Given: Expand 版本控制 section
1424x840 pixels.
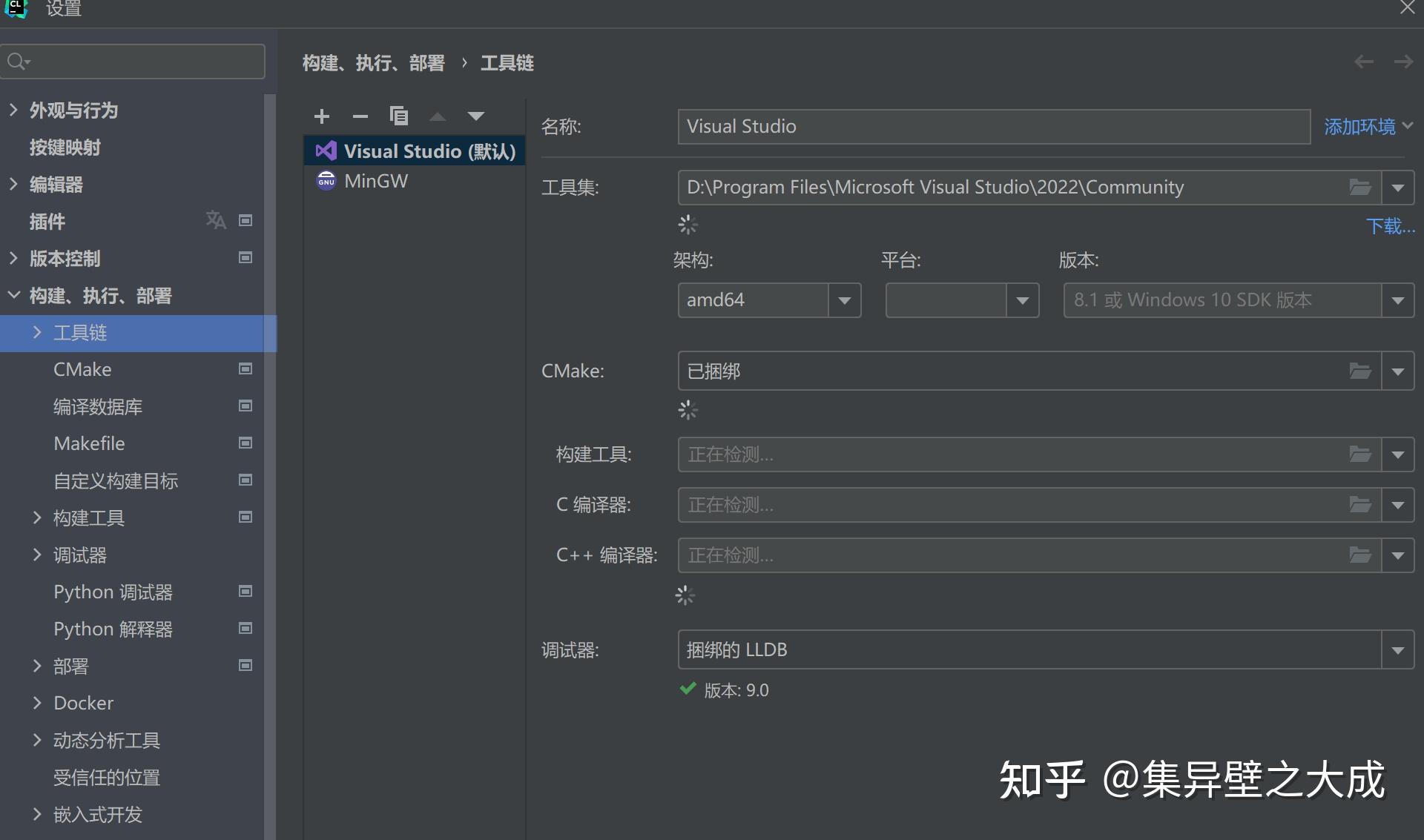Looking at the screenshot, I should (13, 259).
